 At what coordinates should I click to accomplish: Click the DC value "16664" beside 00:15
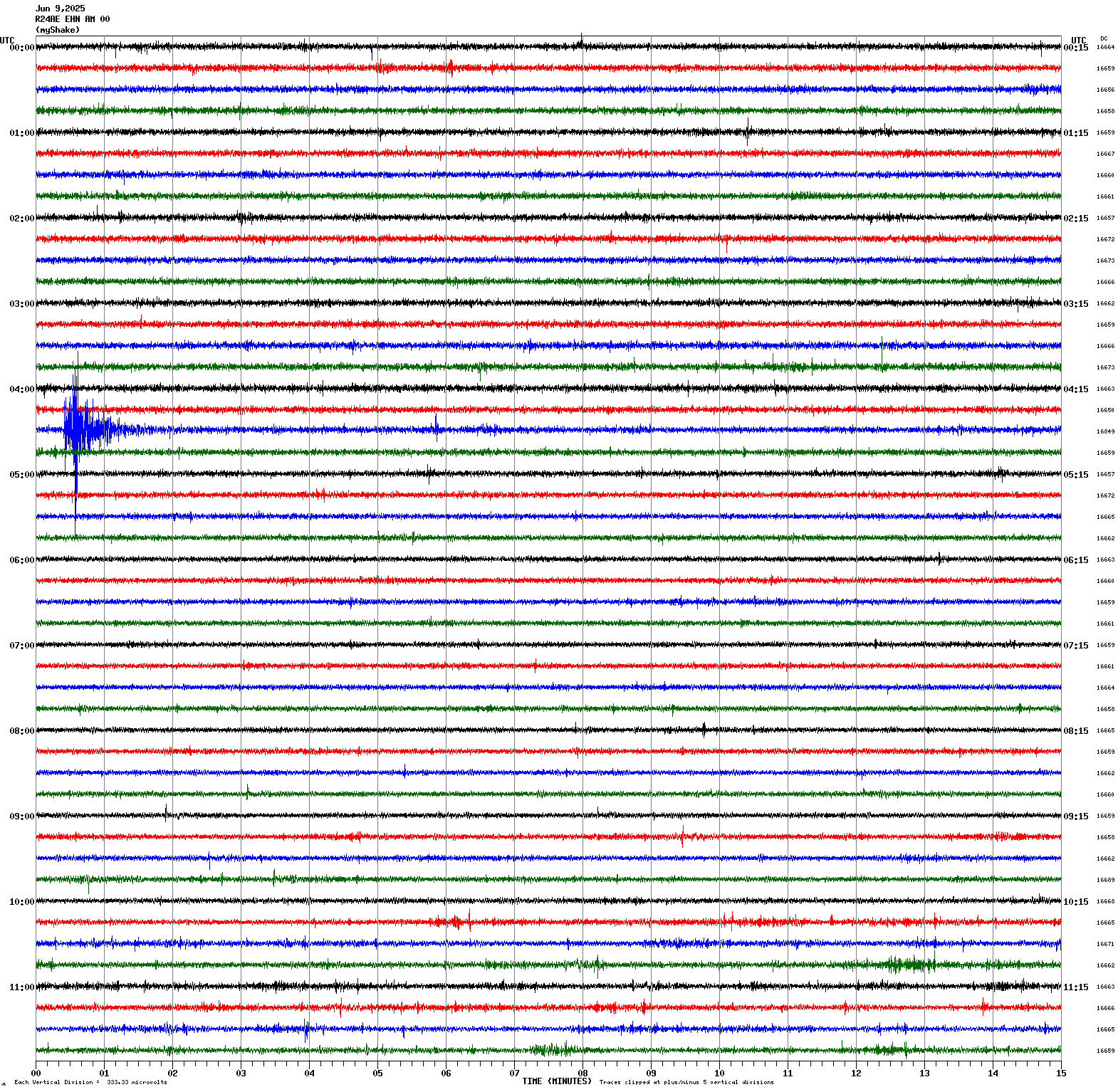tap(1105, 47)
